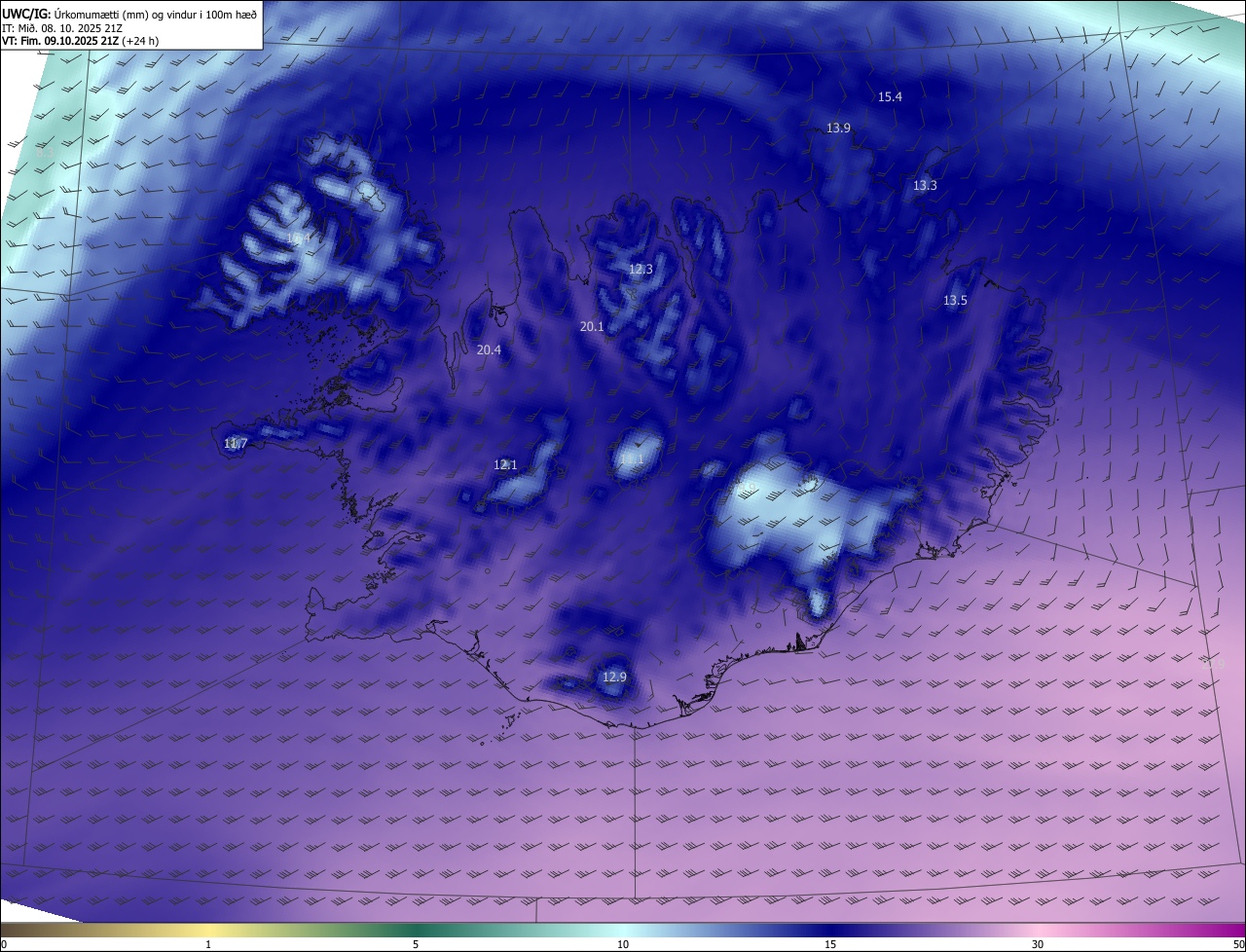Click the 20.1 value label
The width and height of the screenshot is (1246, 952).
[592, 327]
